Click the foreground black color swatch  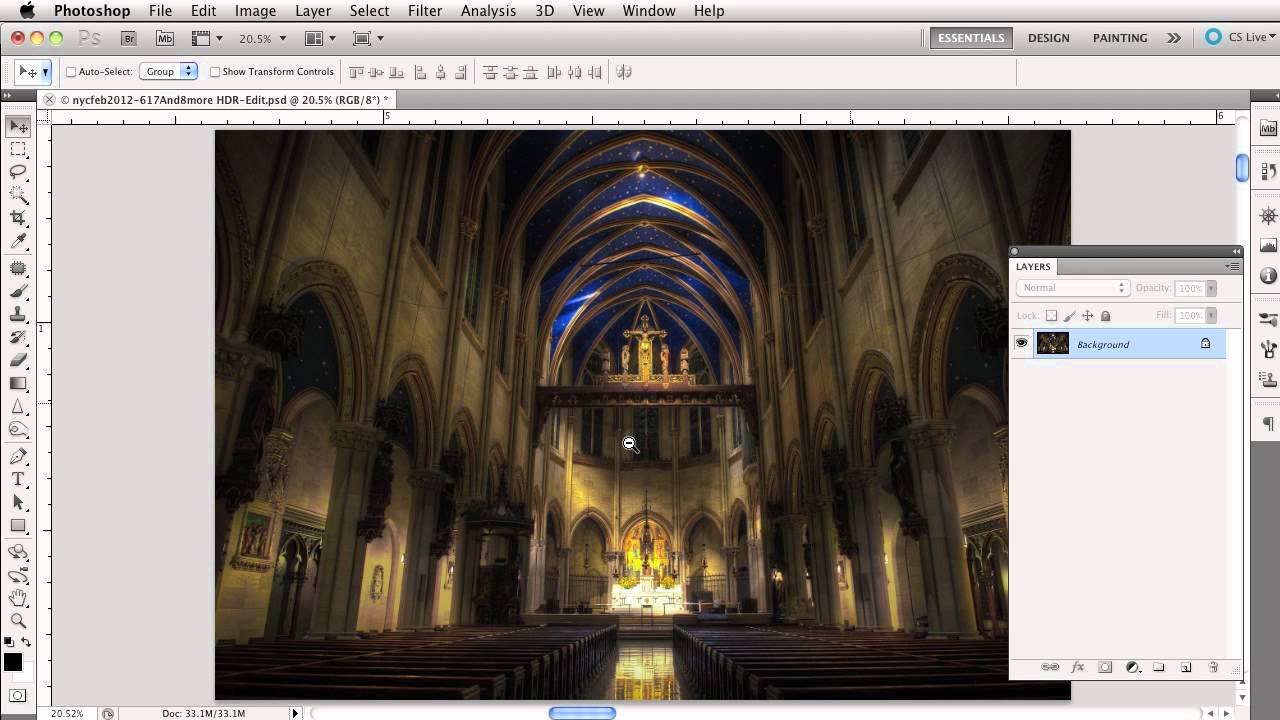(13, 661)
